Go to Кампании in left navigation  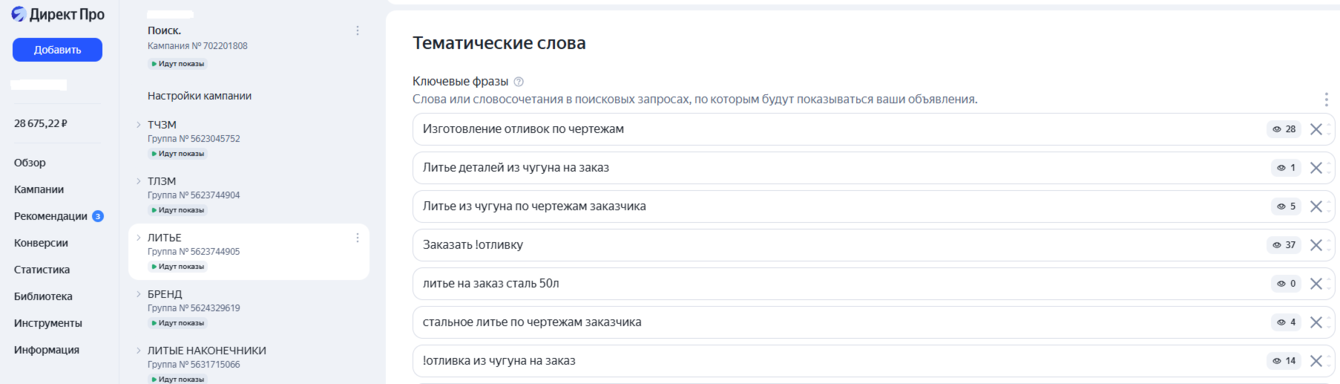click(39, 189)
